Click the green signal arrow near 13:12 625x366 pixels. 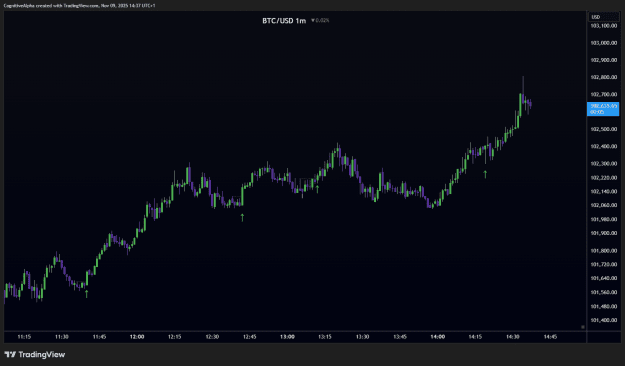pos(317,189)
